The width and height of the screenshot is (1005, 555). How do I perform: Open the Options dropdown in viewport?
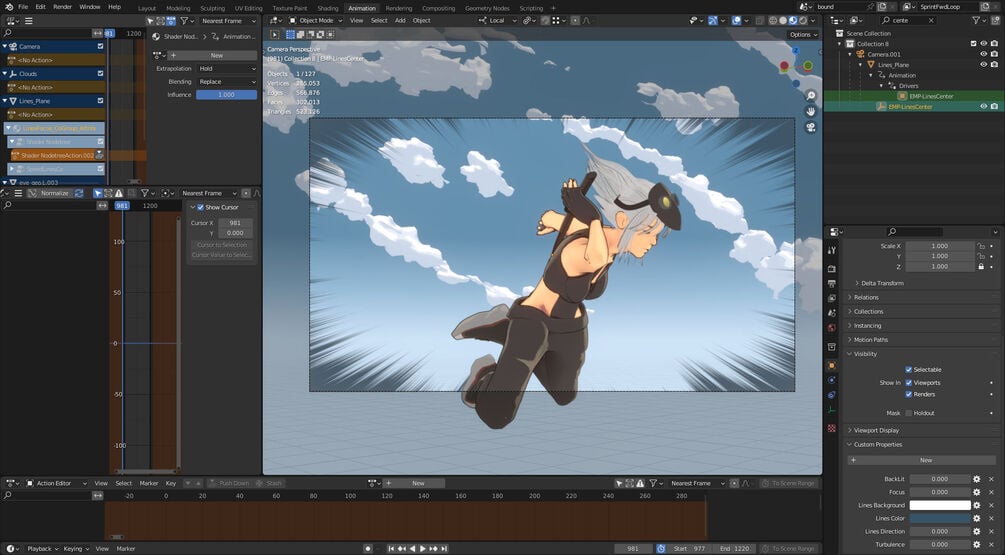802,35
